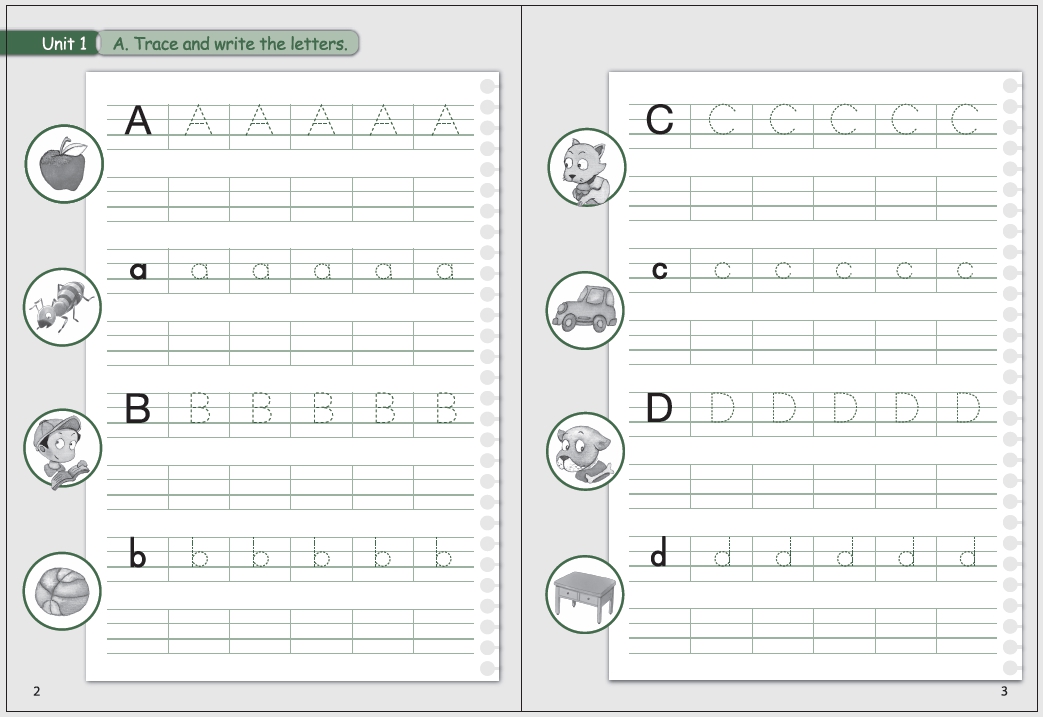The width and height of the screenshot is (1043, 717).
Task: Click the toy car picture
Action: pyautogui.click(x=587, y=310)
